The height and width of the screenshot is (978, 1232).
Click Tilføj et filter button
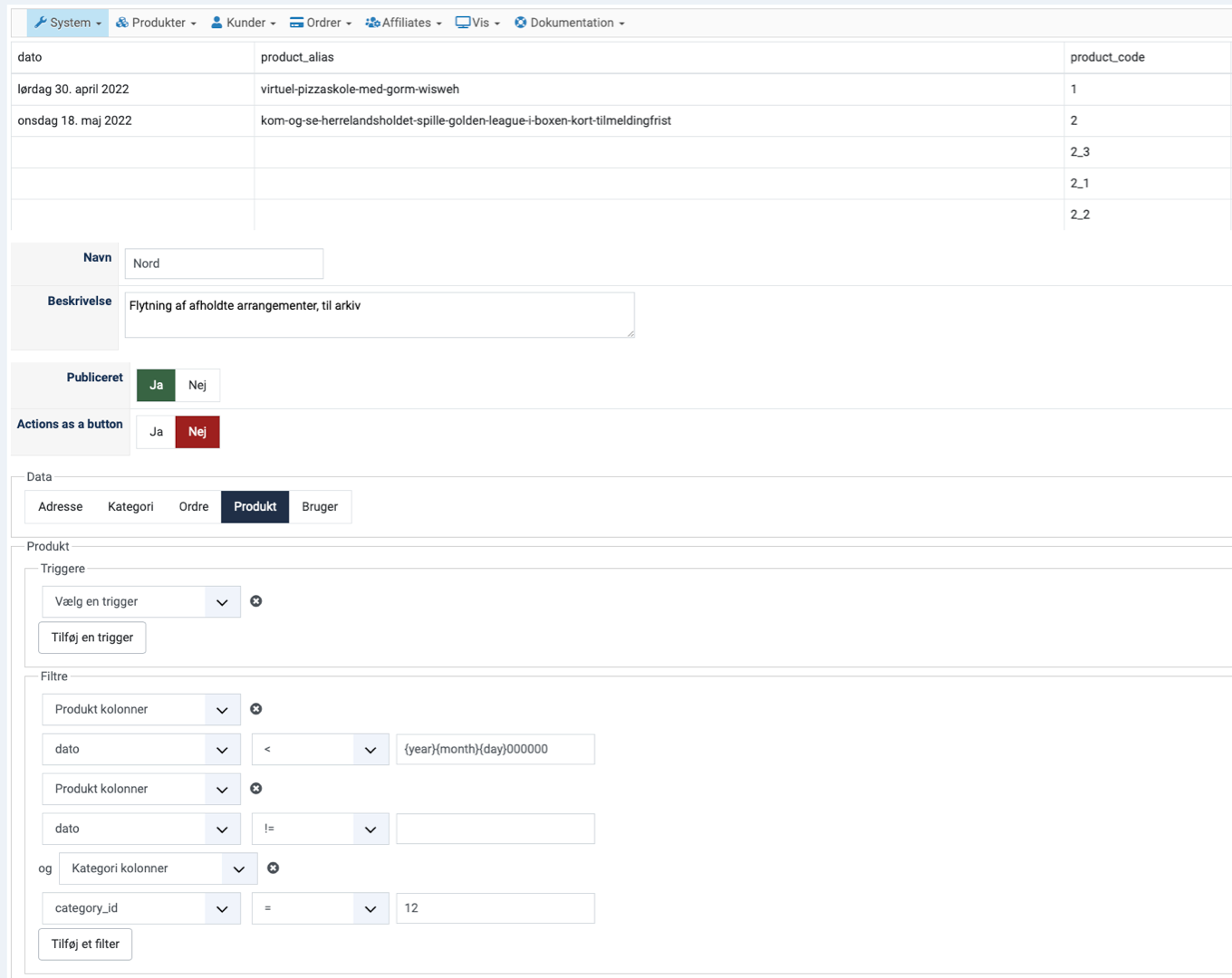[x=85, y=944]
